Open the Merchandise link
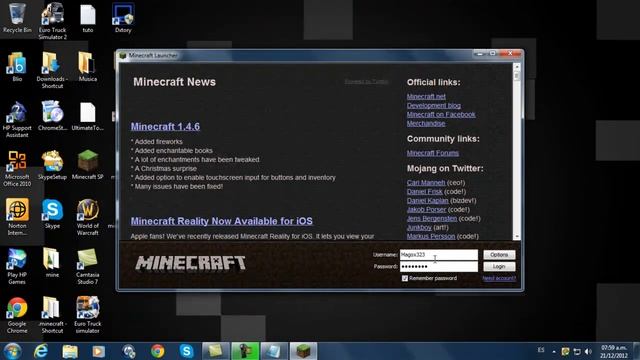The image size is (640, 360). tap(426, 123)
